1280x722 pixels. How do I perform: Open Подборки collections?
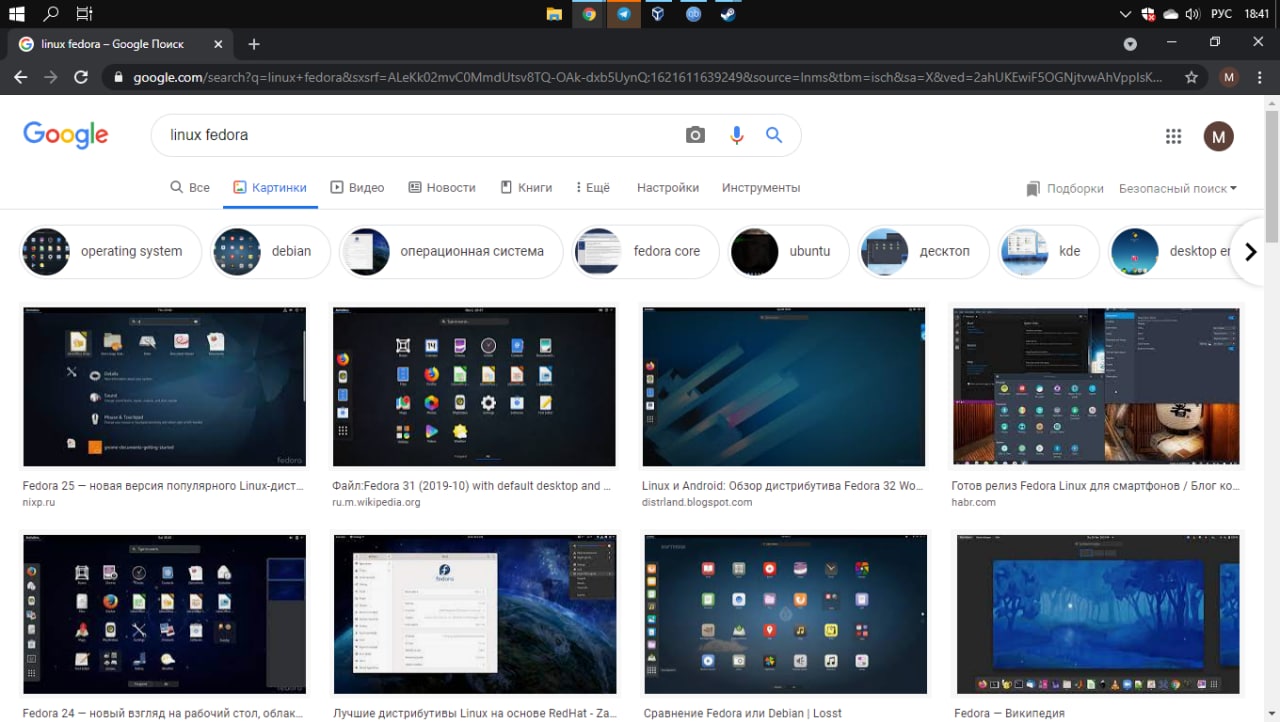point(1065,189)
